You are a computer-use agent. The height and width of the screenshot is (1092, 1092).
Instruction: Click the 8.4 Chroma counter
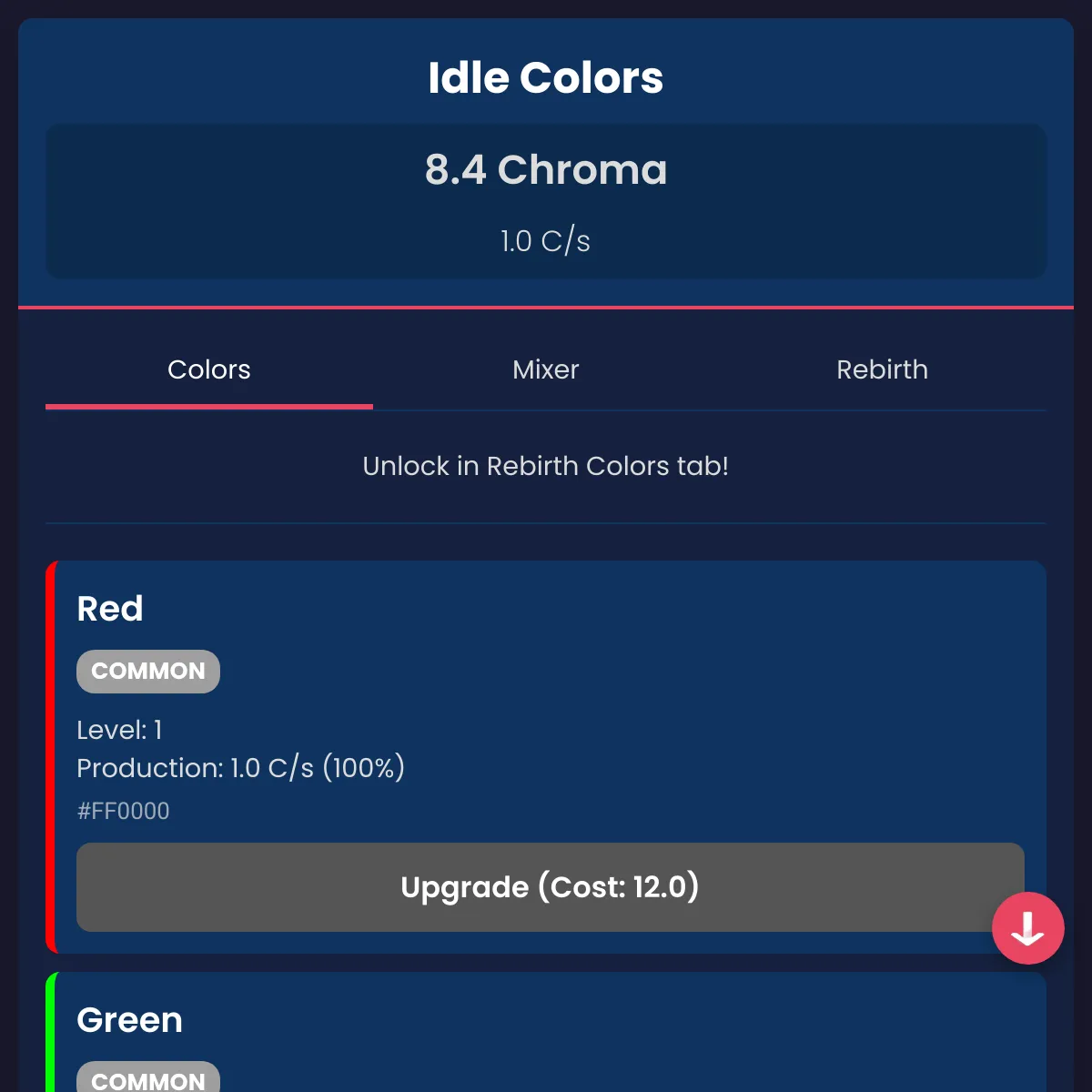(x=546, y=170)
